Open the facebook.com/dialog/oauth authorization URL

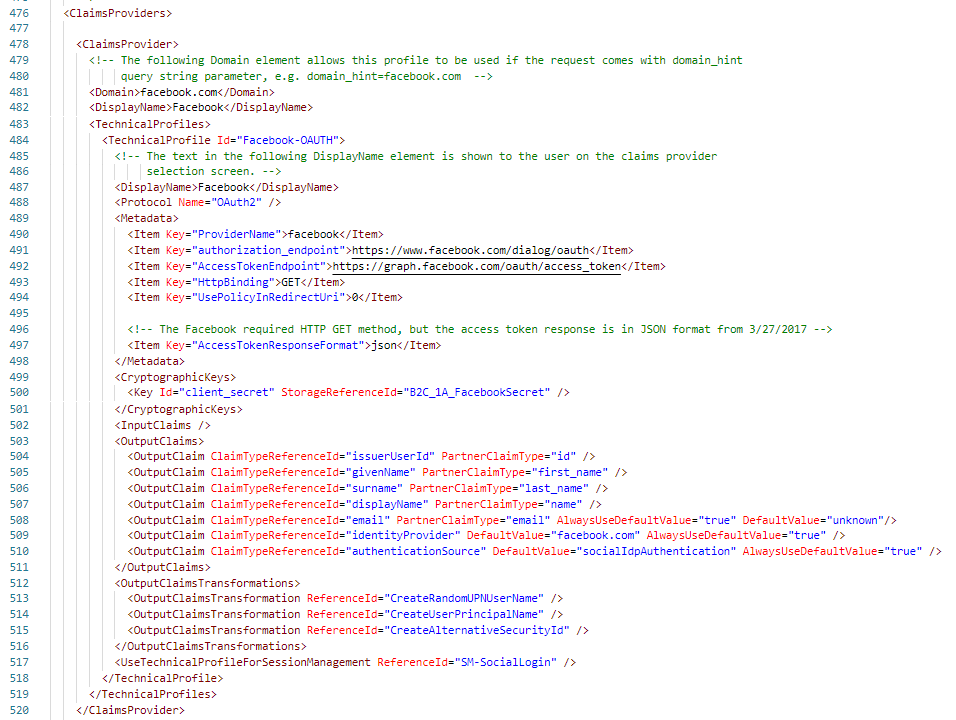(x=465, y=250)
